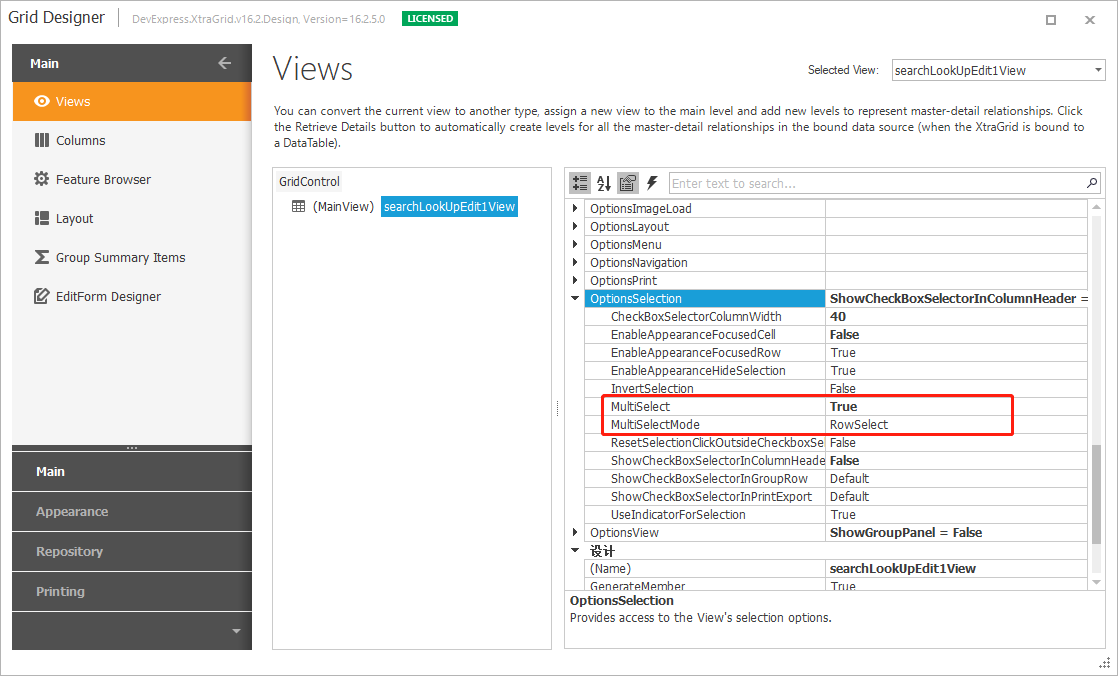Click the back arrow in Main header
The width and height of the screenshot is (1118, 676).
click(x=225, y=63)
